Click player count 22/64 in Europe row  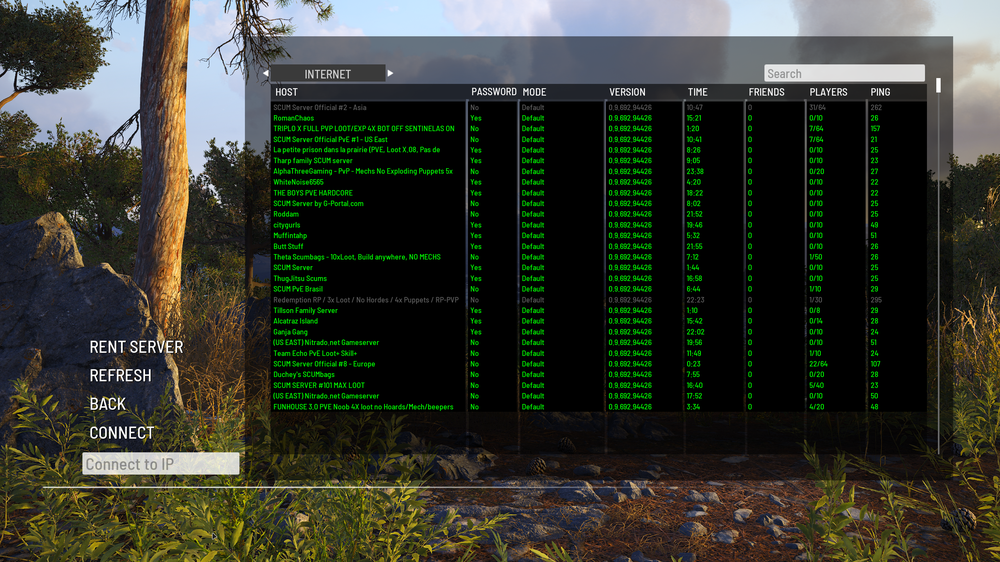click(x=818, y=364)
